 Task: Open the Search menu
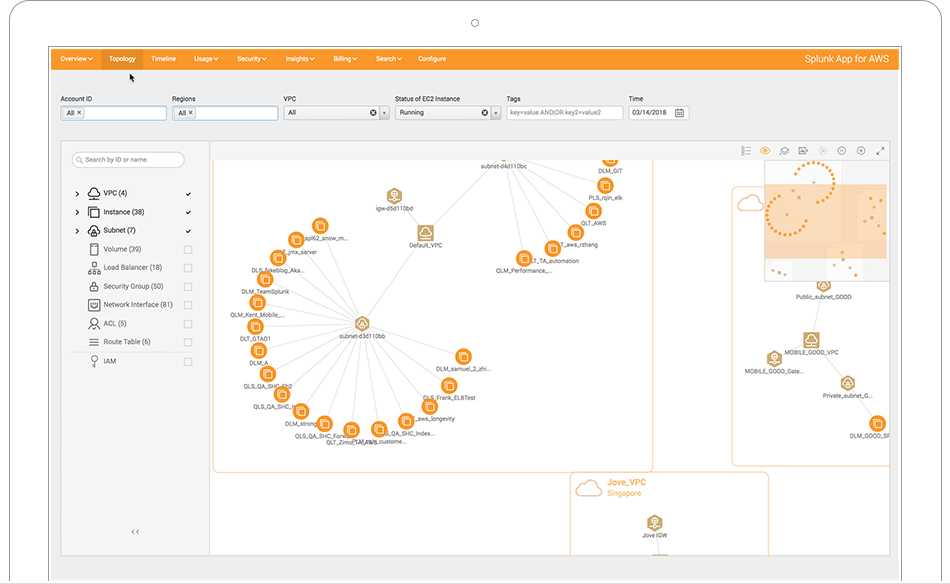tap(388, 59)
